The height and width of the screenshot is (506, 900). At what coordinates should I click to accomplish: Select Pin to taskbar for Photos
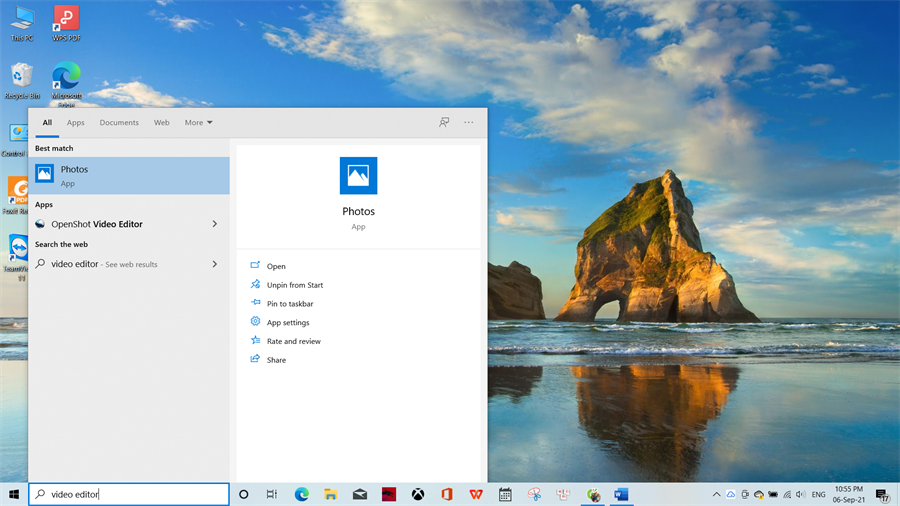[x=290, y=304]
